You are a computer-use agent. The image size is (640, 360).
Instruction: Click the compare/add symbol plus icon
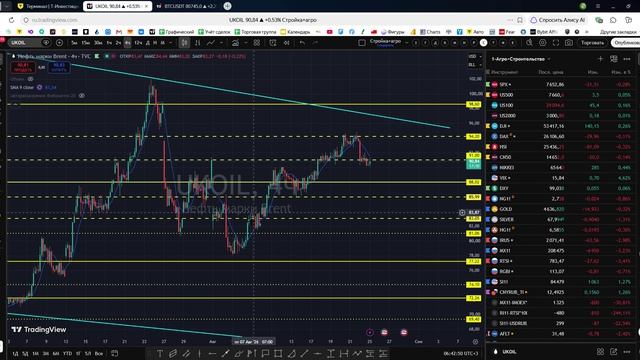[59, 42]
